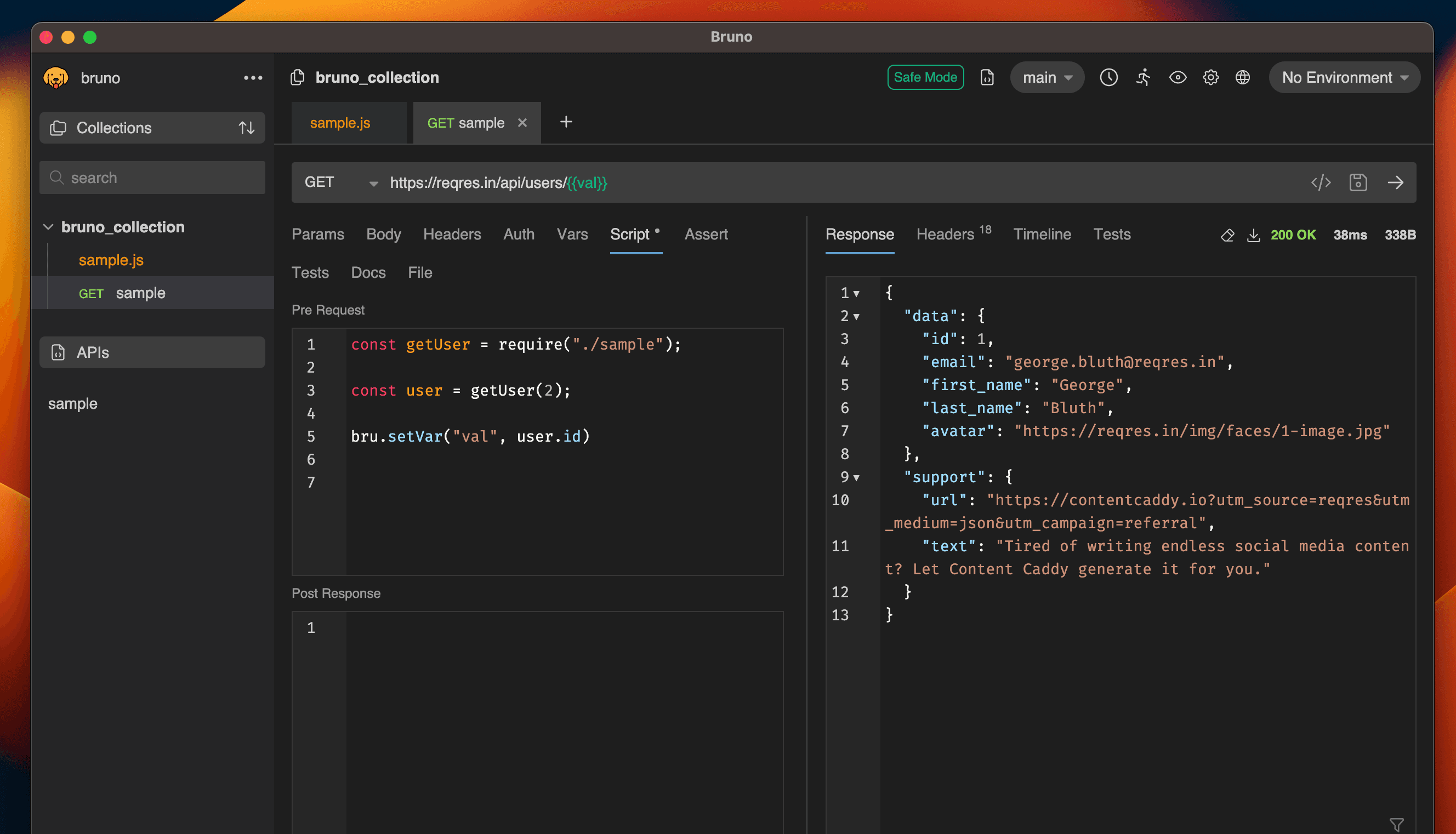Viewport: 1456px width, 834px height.
Task: Select the Assert section of the request
Action: 706,233
